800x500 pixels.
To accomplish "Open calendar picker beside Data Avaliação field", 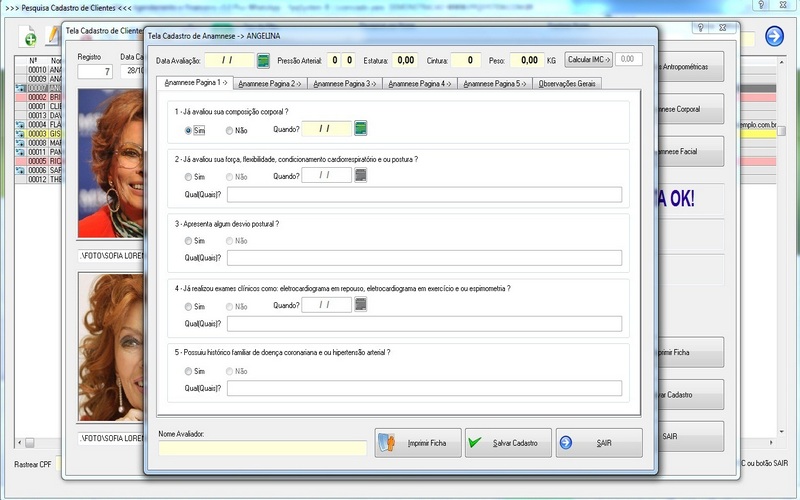I will pyautogui.click(x=263, y=61).
